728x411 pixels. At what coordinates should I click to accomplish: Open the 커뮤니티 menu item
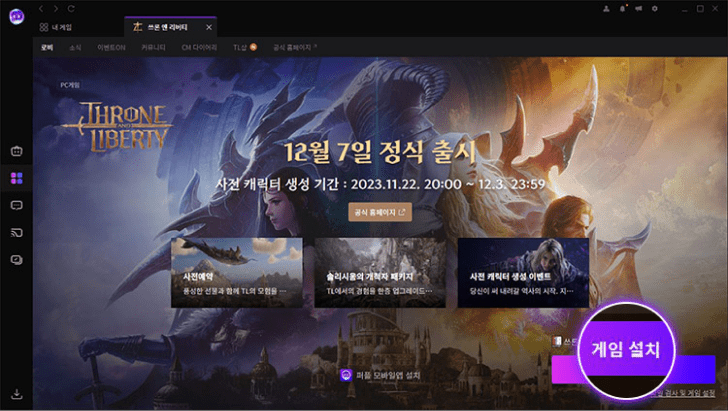pos(153,47)
